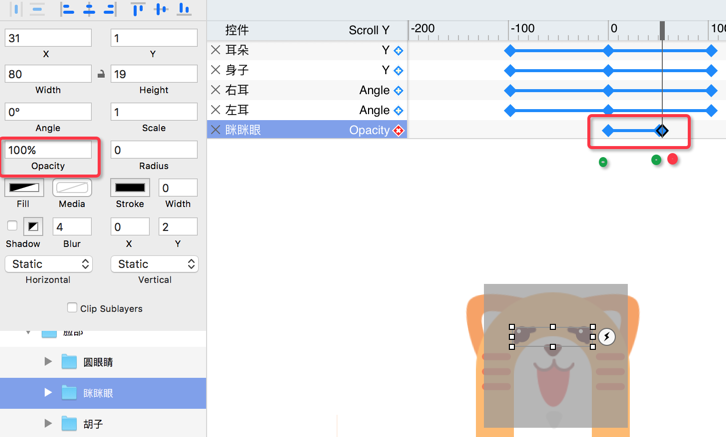Click the stroke Width input field
726x437 pixels.
(178, 188)
